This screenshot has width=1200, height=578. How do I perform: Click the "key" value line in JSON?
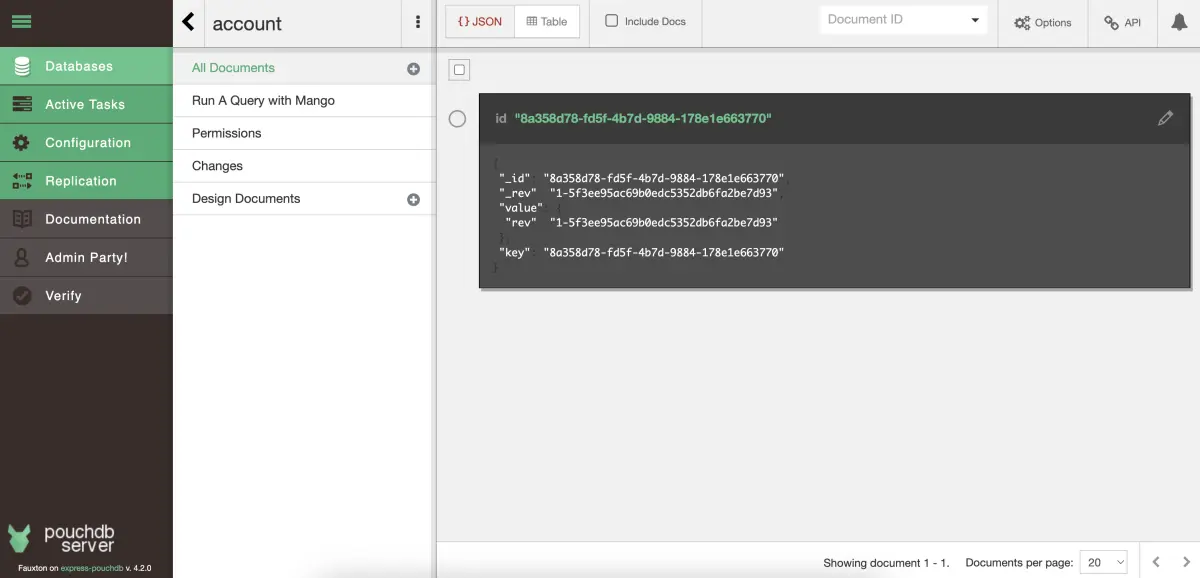(x=641, y=253)
